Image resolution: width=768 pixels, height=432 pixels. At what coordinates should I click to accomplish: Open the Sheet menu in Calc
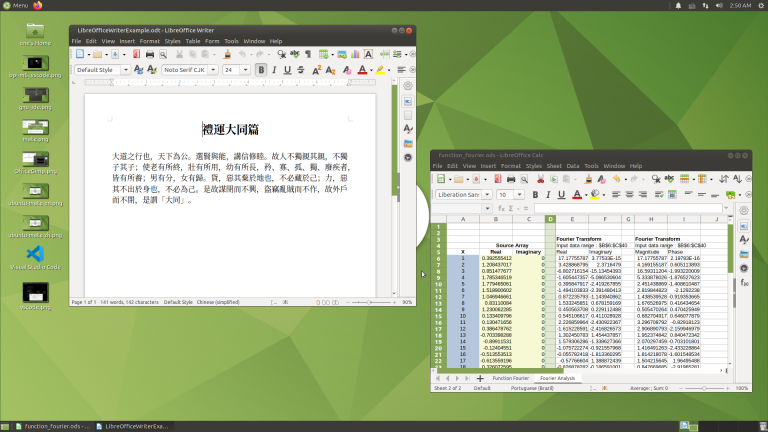554,166
